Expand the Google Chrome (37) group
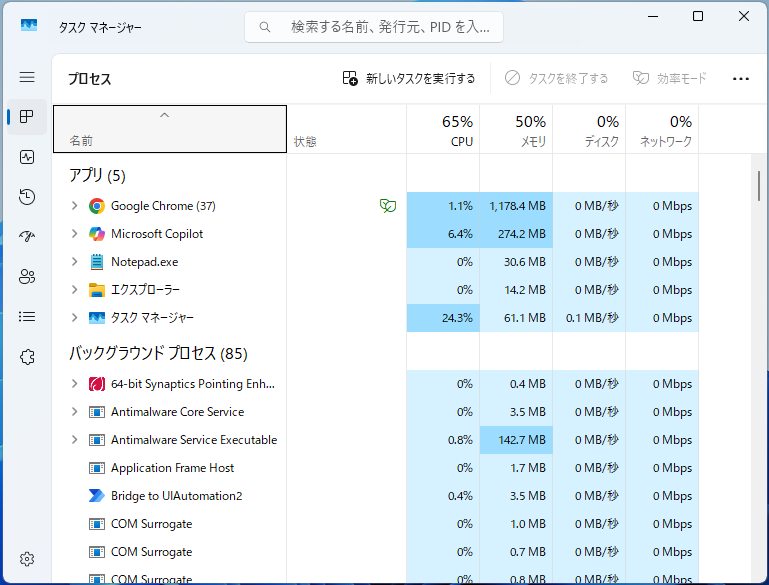Screen dimensions: 769x585 (75, 206)
